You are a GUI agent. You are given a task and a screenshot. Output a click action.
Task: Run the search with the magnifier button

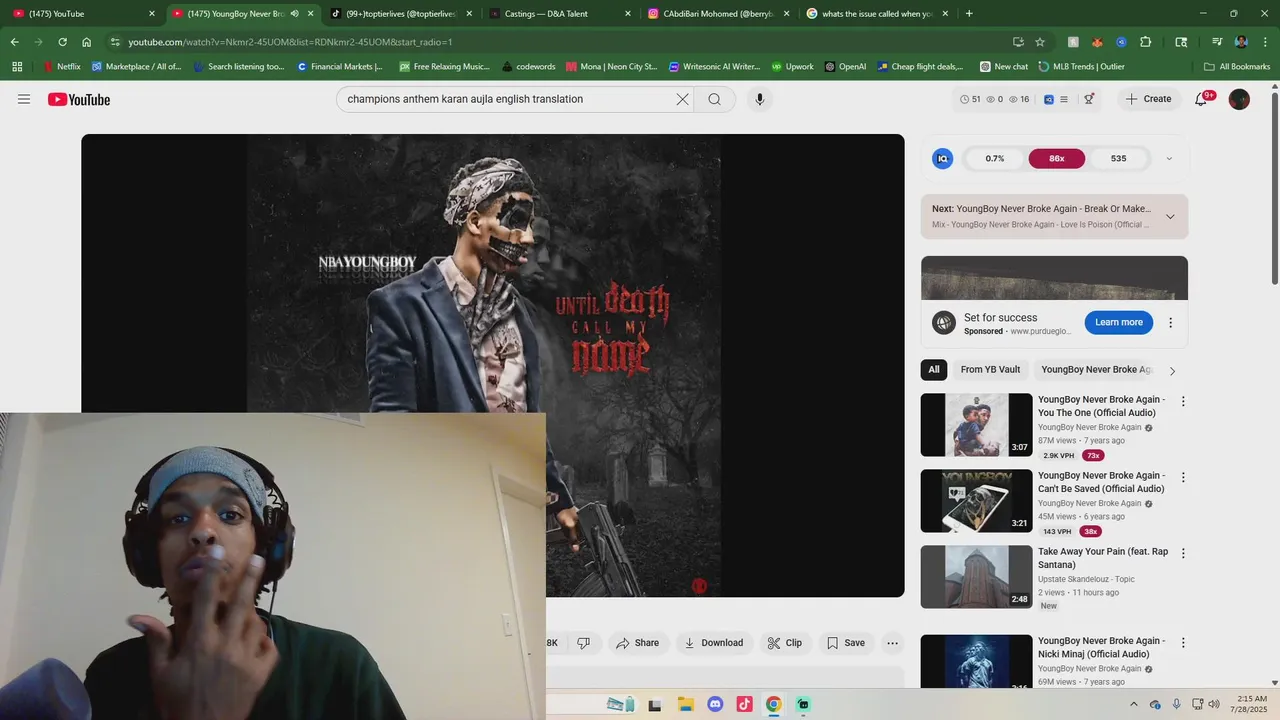pos(714,99)
